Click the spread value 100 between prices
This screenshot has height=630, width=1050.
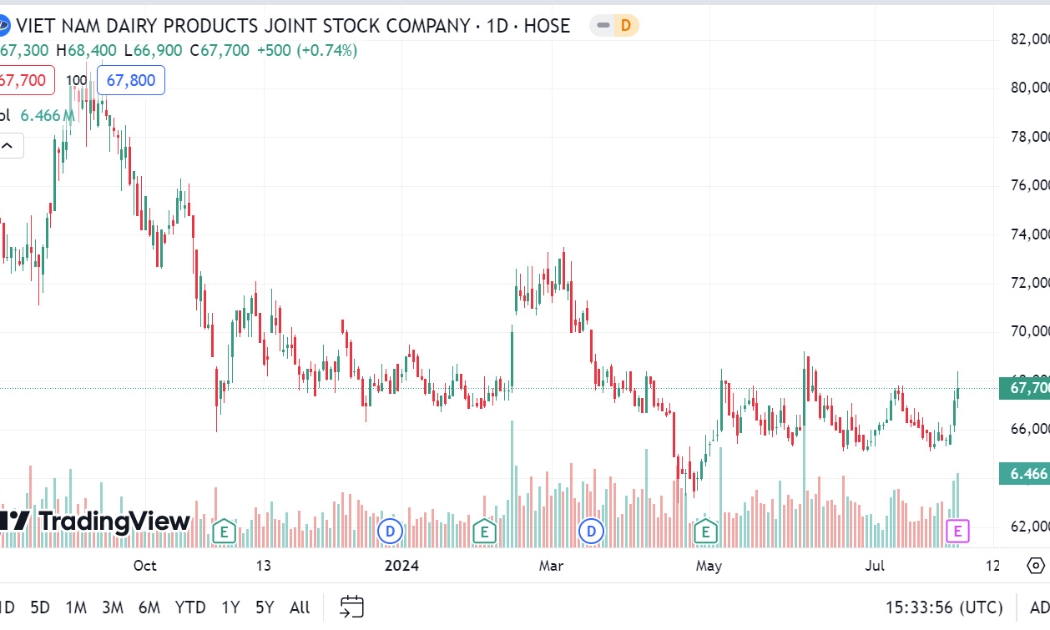(x=76, y=80)
